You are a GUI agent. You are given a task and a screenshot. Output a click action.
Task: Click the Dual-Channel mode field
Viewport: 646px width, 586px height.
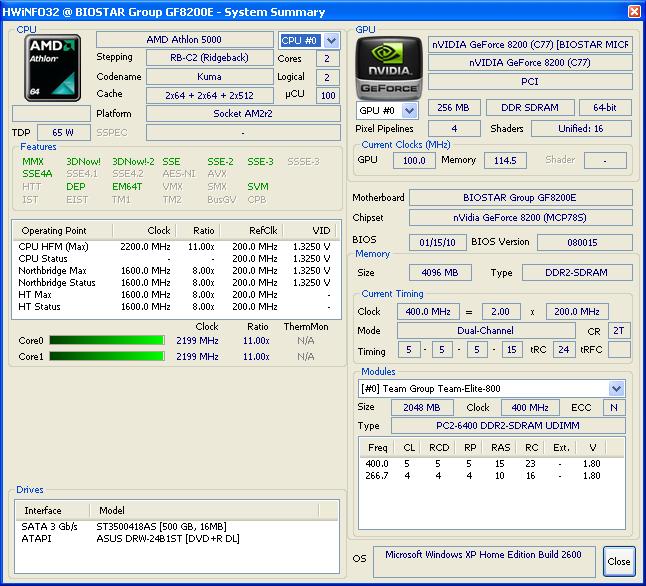tap(486, 330)
